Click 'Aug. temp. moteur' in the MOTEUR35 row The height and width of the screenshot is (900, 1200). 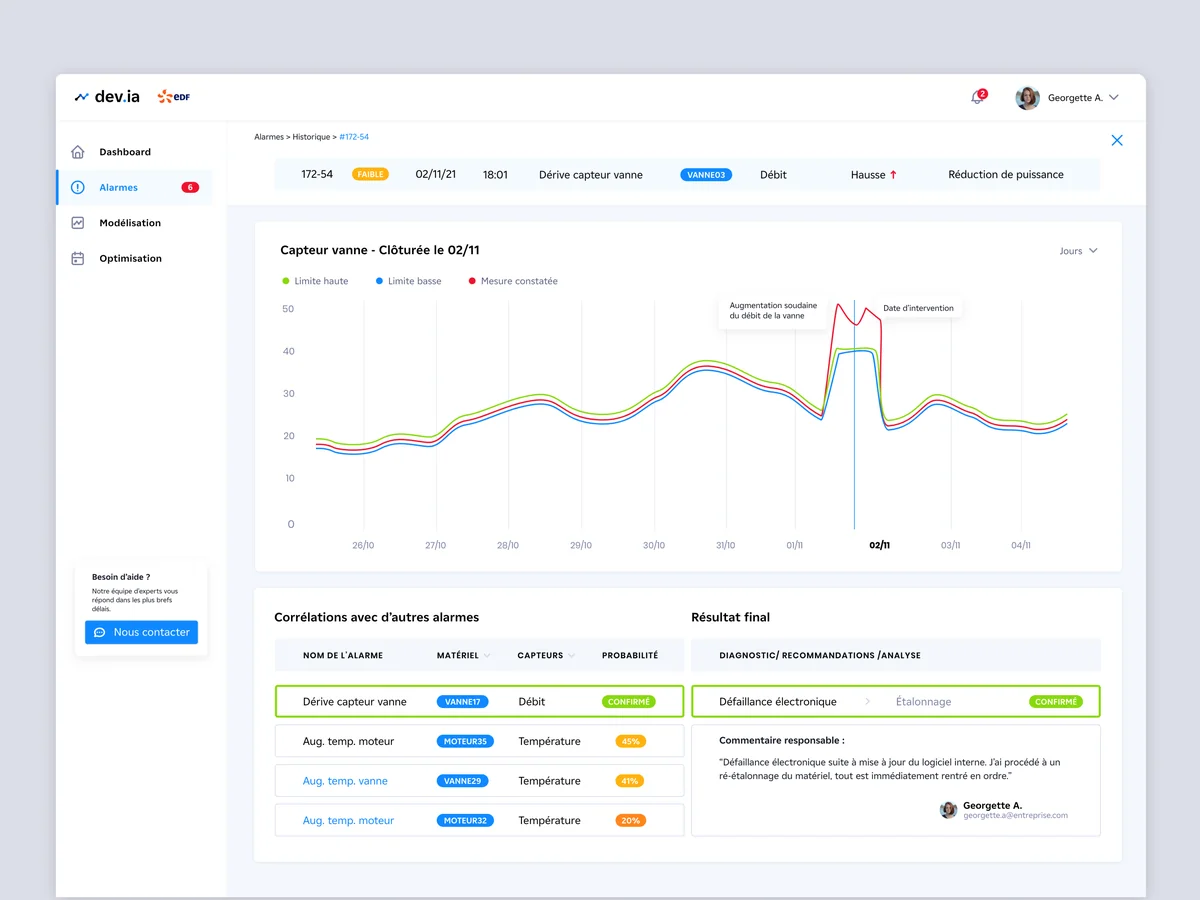coord(348,741)
